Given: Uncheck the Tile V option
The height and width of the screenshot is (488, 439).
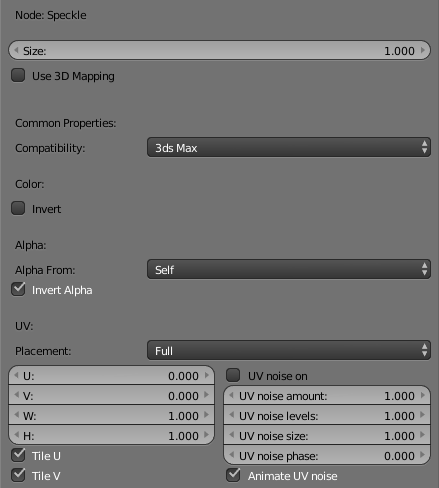Looking at the screenshot, I should 18,475.
